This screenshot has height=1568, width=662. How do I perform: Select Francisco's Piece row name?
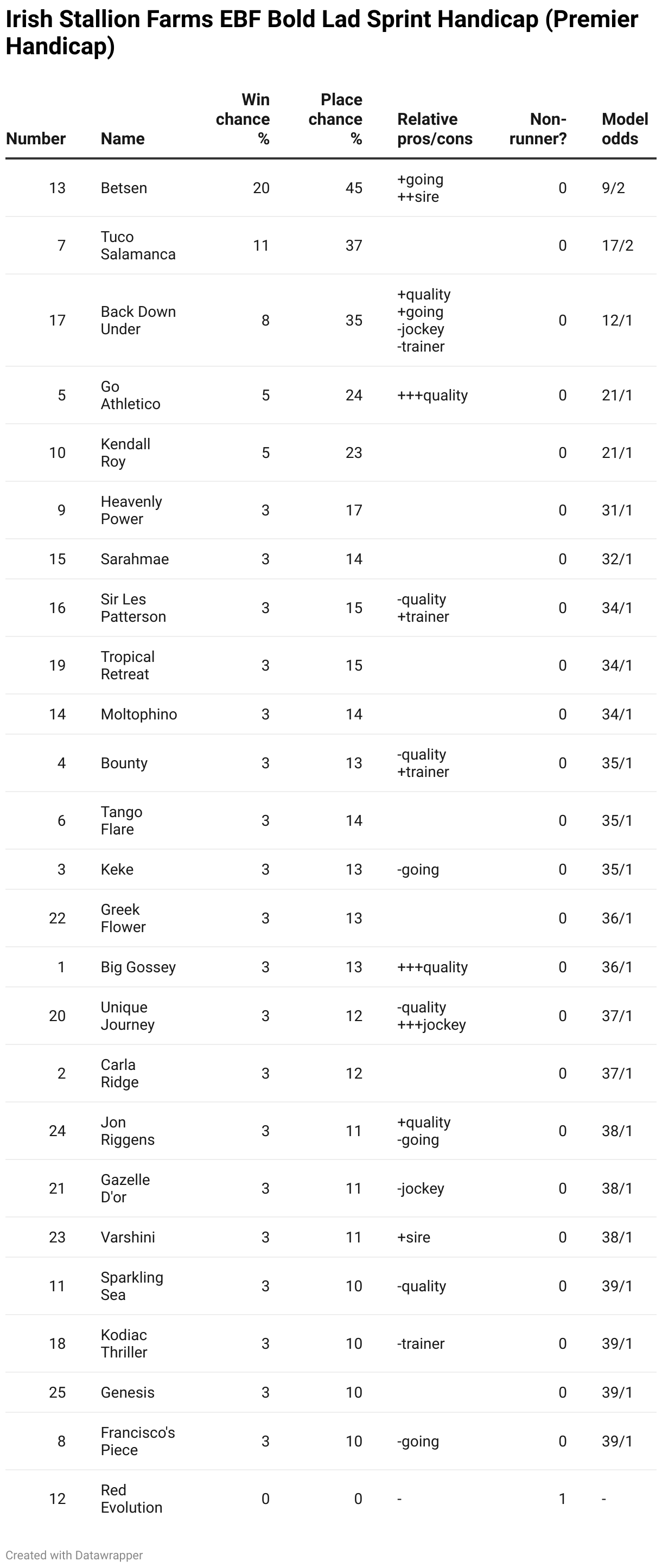tap(138, 1442)
